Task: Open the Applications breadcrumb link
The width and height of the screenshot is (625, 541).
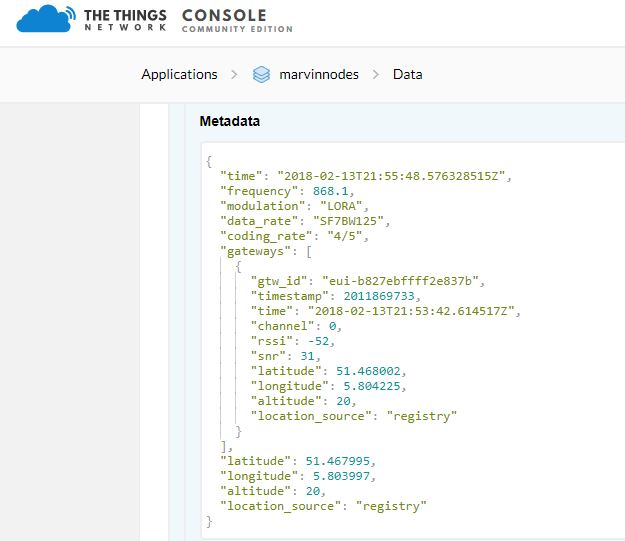Action: pyautogui.click(x=179, y=74)
